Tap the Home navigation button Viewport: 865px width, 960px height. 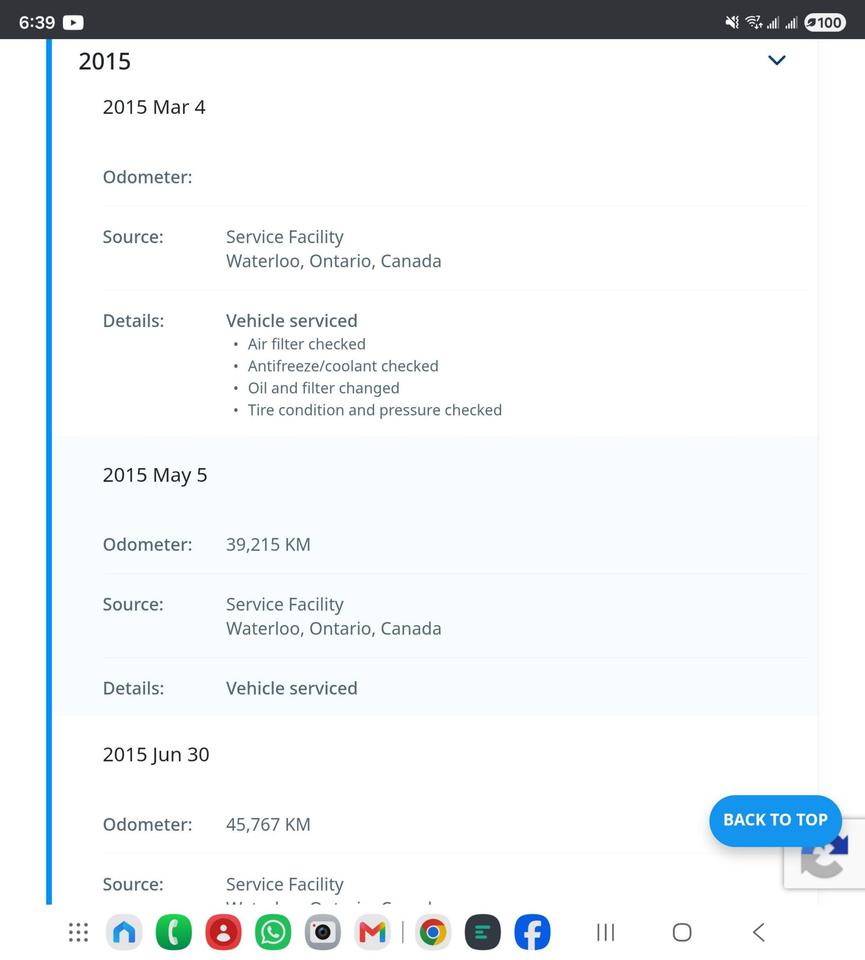(x=682, y=932)
